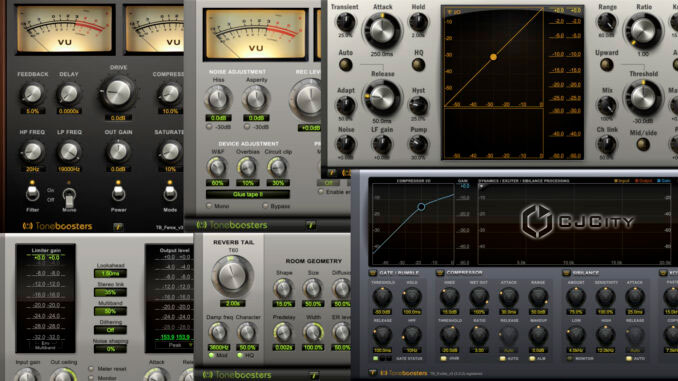Enable the Upward LED in compressor plugin

point(607,65)
